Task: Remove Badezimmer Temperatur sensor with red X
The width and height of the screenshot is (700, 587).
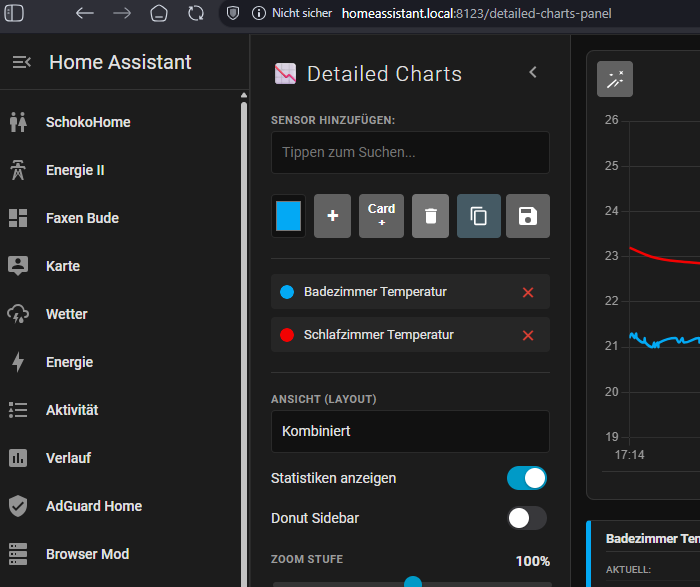Action: (x=528, y=292)
